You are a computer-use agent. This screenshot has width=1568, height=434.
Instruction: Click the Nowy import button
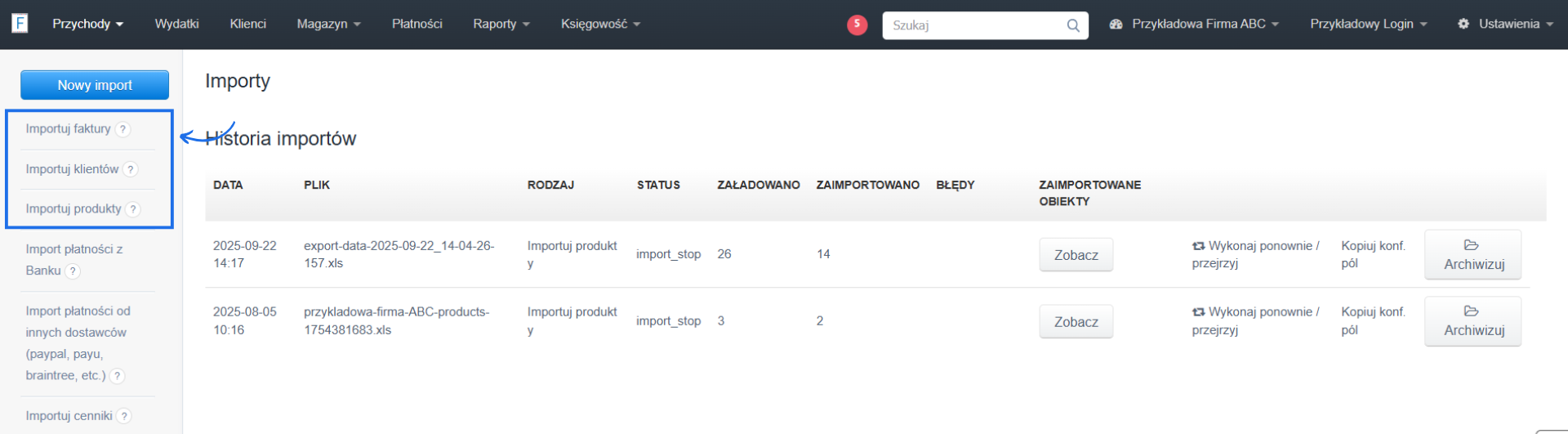pos(95,85)
